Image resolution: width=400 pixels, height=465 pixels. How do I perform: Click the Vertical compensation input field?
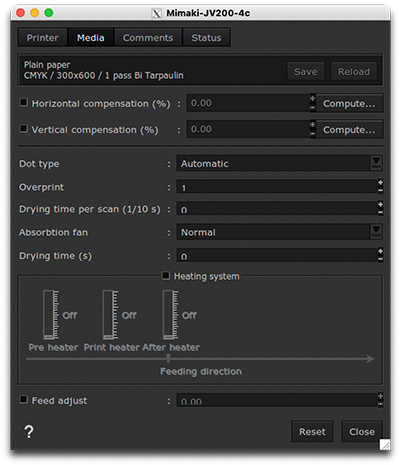(248, 129)
